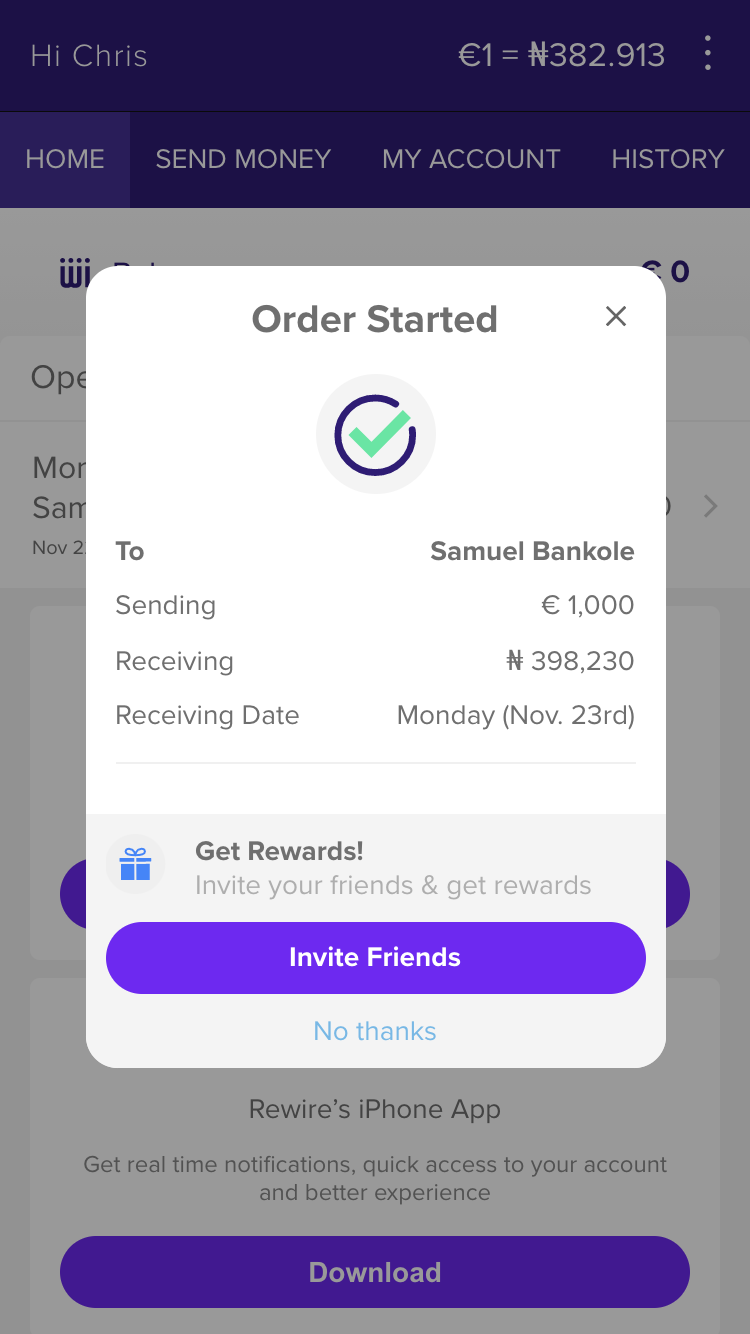Open the SEND MONEY tab
The width and height of the screenshot is (750, 1334).
coord(243,159)
